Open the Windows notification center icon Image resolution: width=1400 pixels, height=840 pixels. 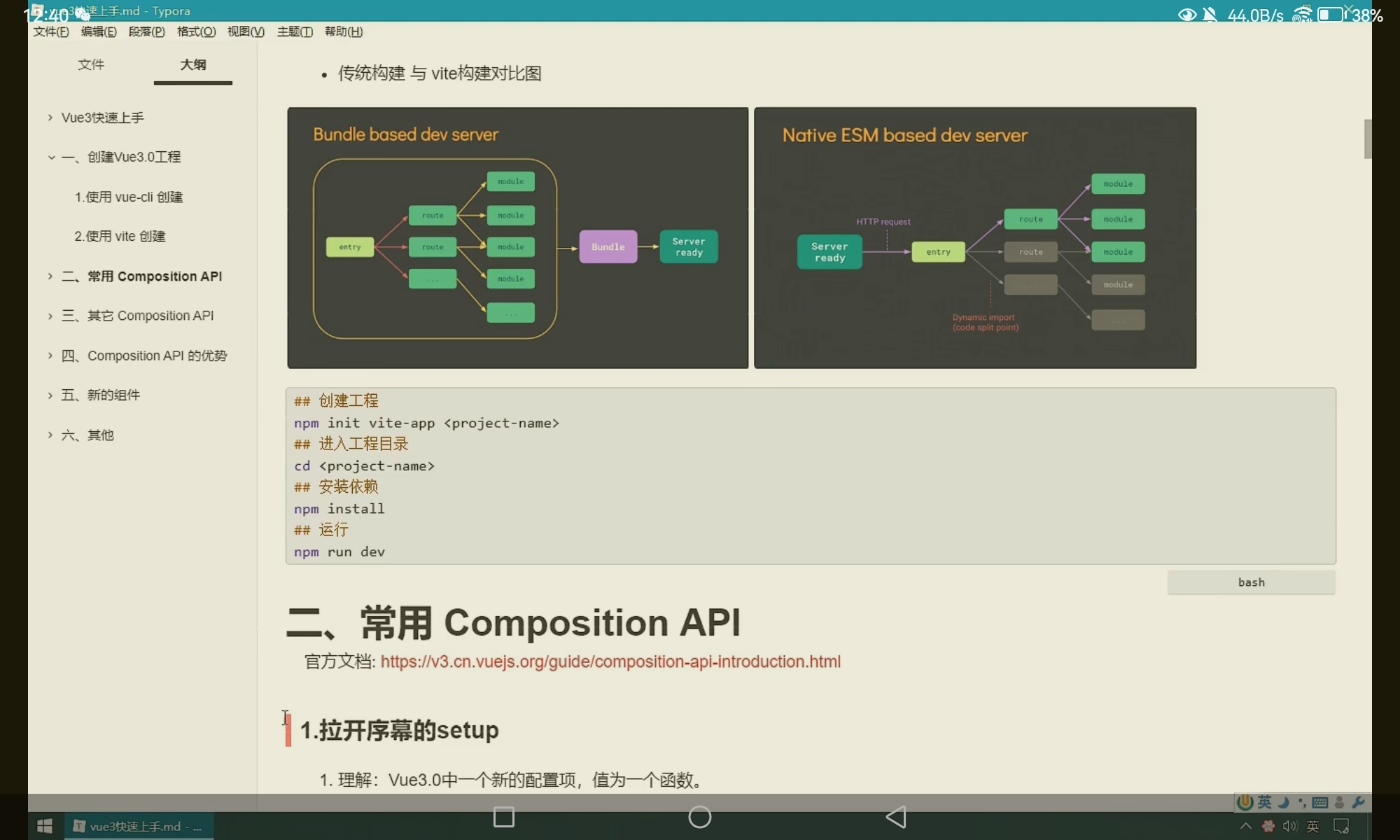pyautogui.click(x=1341, y=826)
